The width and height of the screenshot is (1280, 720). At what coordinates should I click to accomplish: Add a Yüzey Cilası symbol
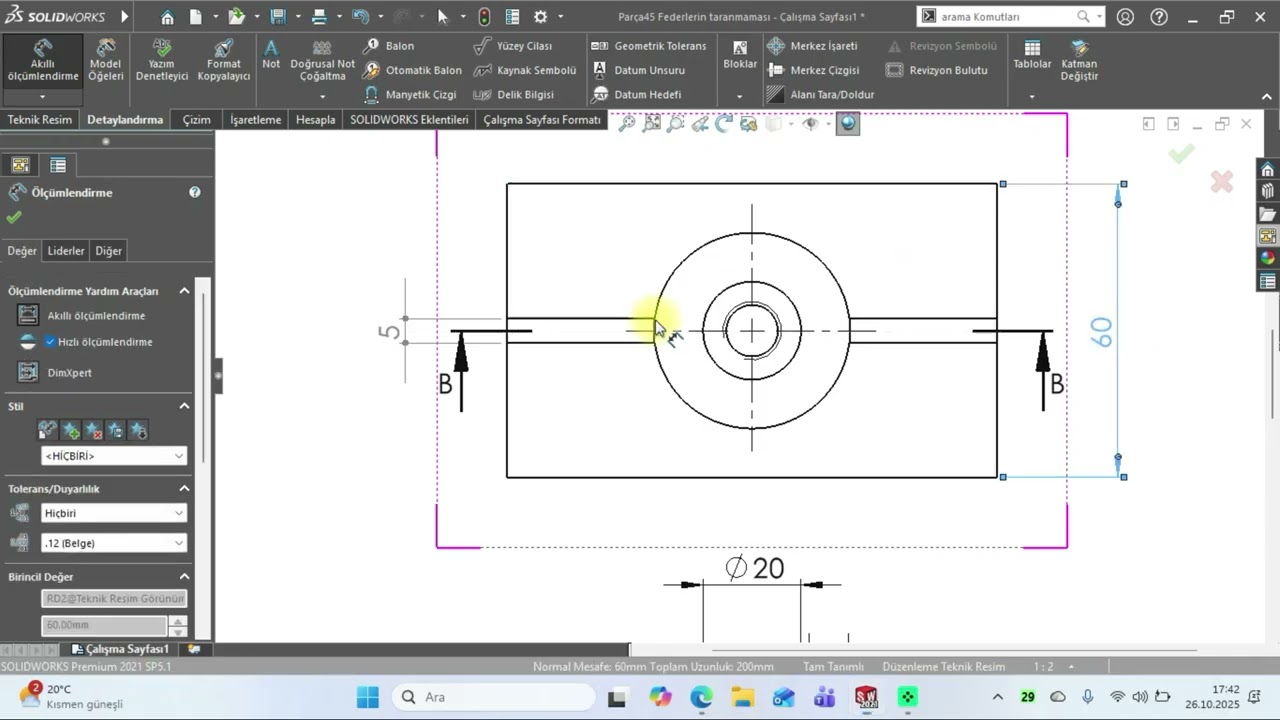click(x=513, y=46)
